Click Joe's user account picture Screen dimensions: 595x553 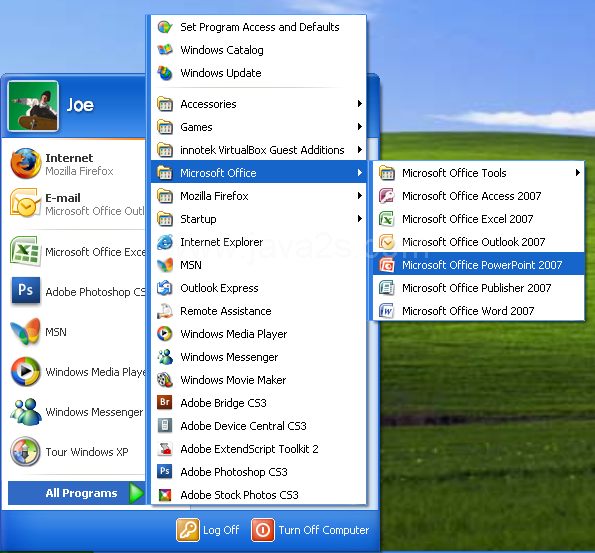(x=33, y=106)
